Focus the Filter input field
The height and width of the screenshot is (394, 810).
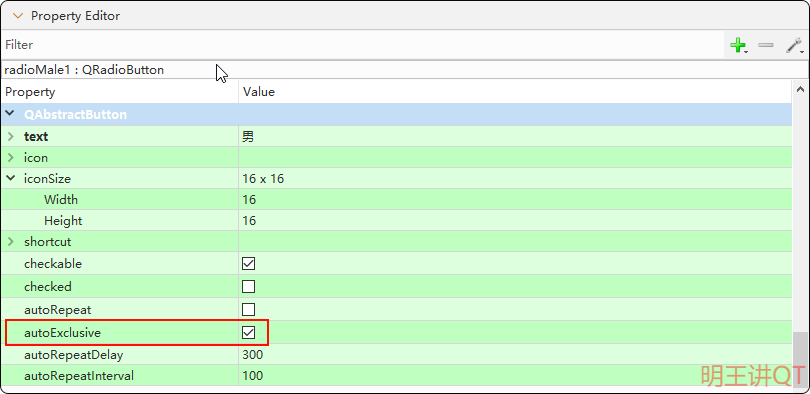point(362,45)
